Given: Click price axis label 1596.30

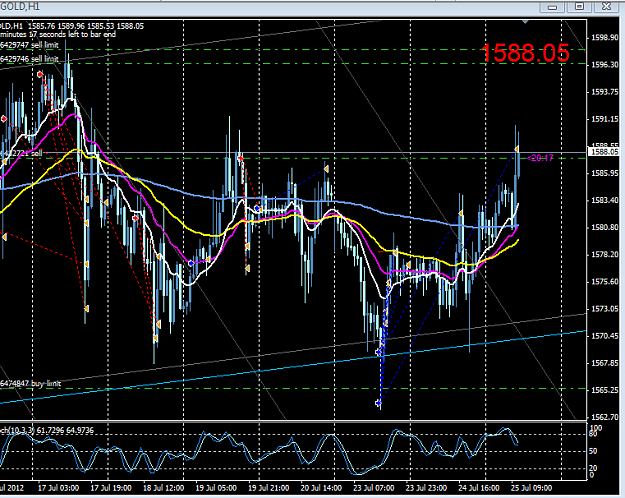Looking at the screenshot, I should (x=604, y=65).
